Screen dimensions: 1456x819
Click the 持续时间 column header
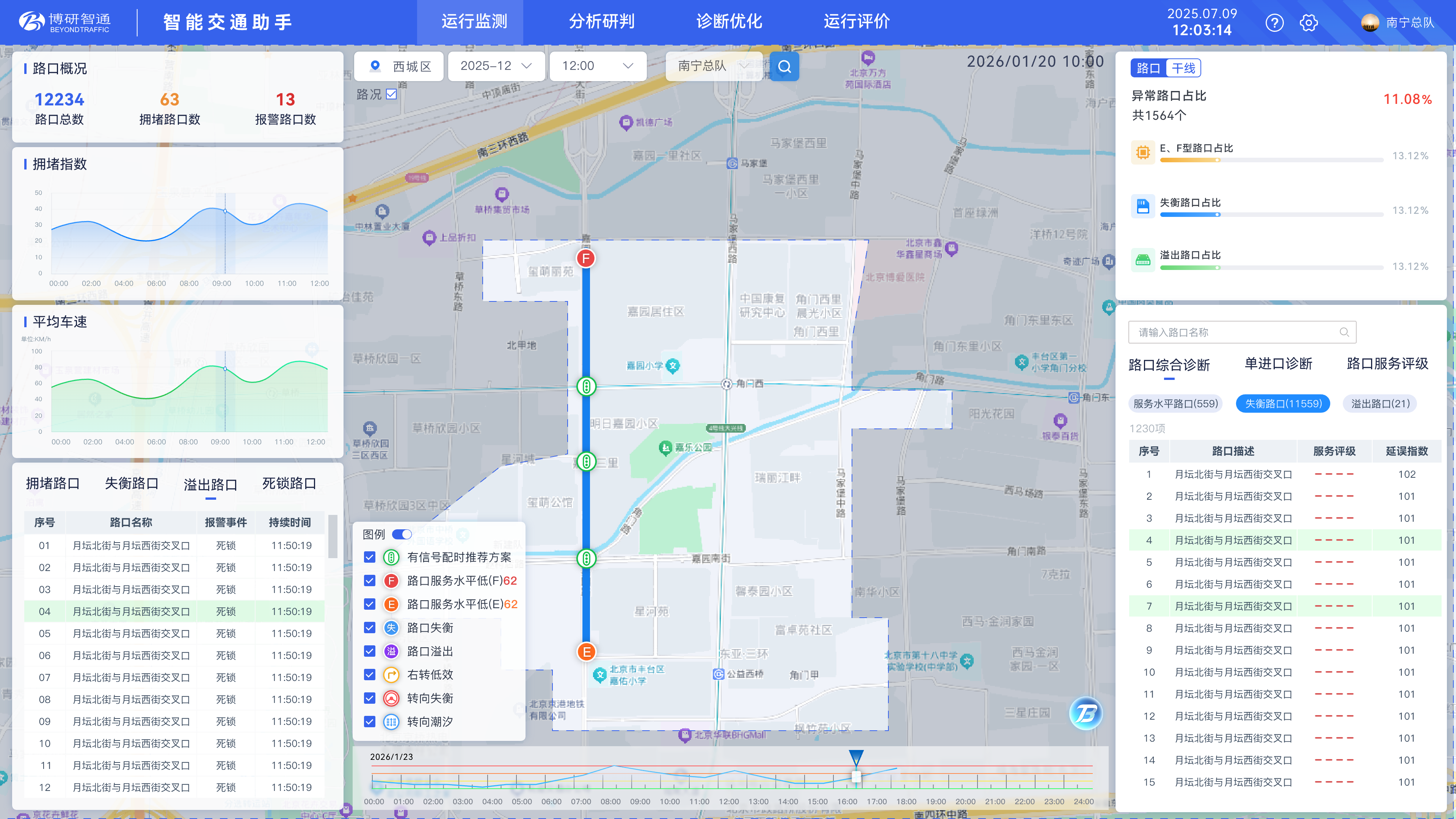coord(289,523)
